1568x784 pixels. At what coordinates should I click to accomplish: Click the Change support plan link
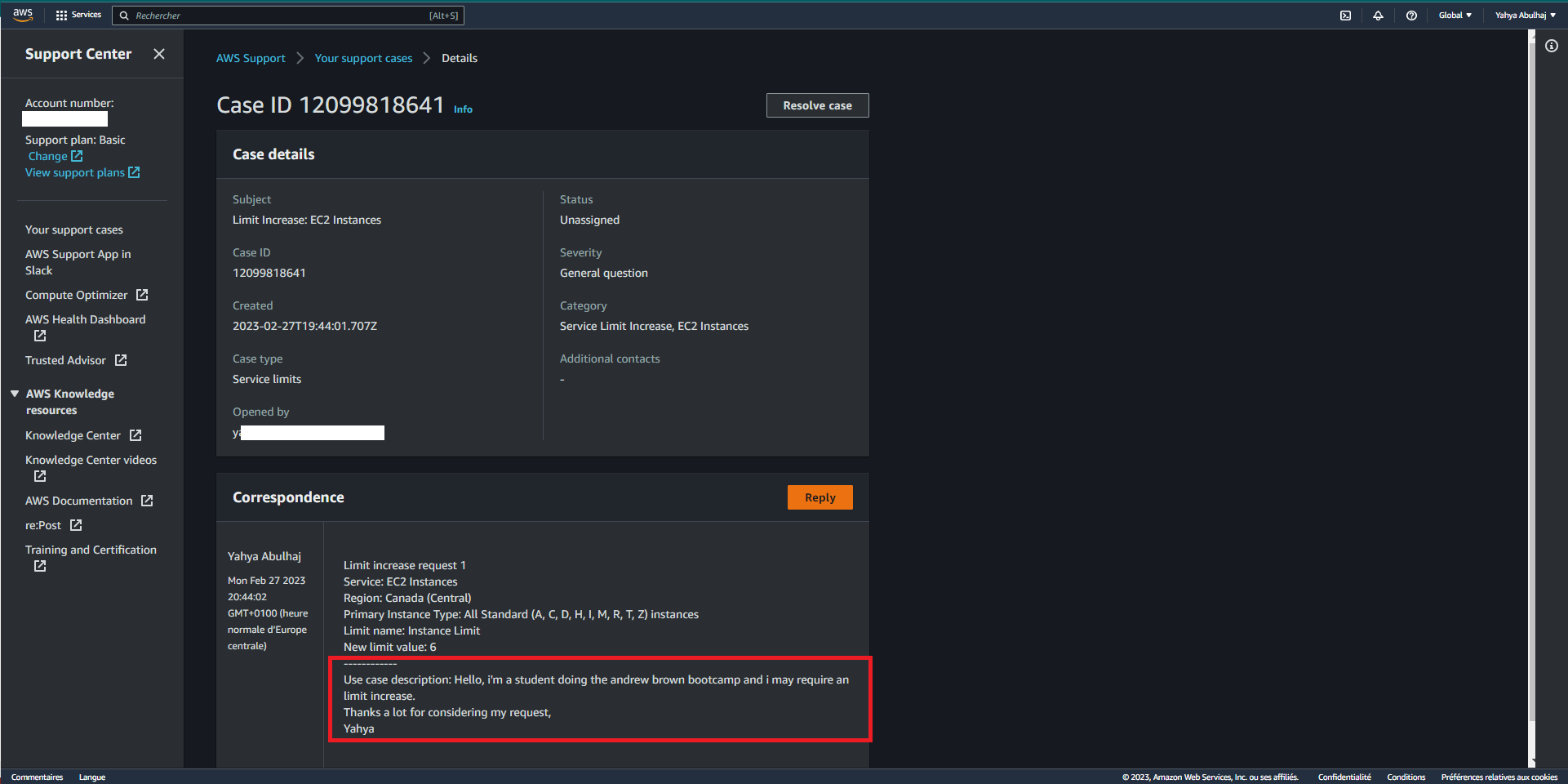tap(48, 156)
